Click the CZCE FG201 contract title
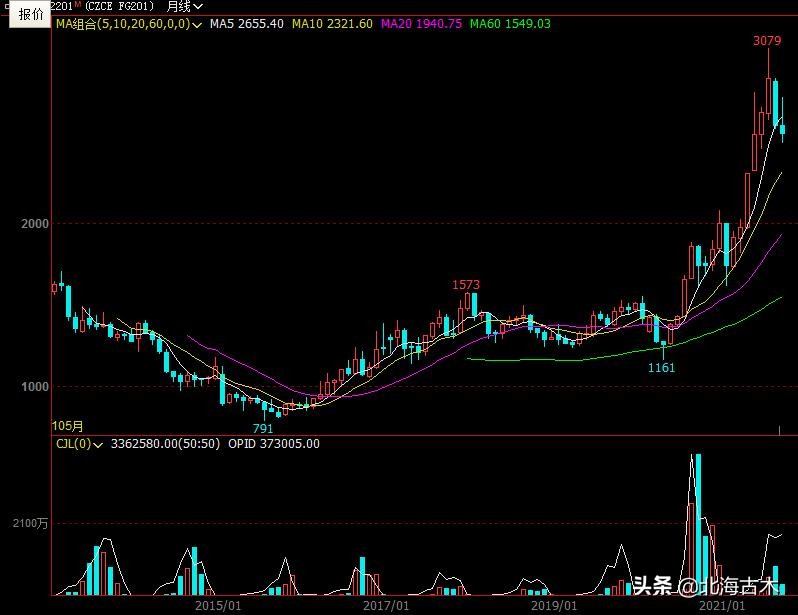The height and width of the screenshot is (615, 798). click(x=120, y=6)
